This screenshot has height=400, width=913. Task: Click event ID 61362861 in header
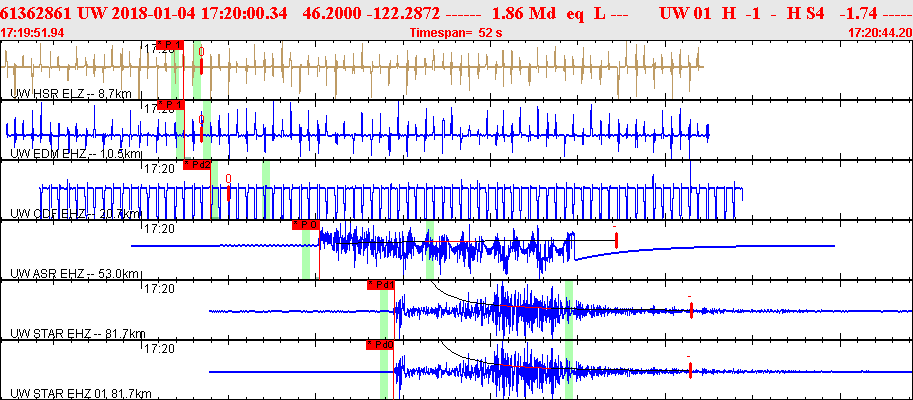(38, 14)
